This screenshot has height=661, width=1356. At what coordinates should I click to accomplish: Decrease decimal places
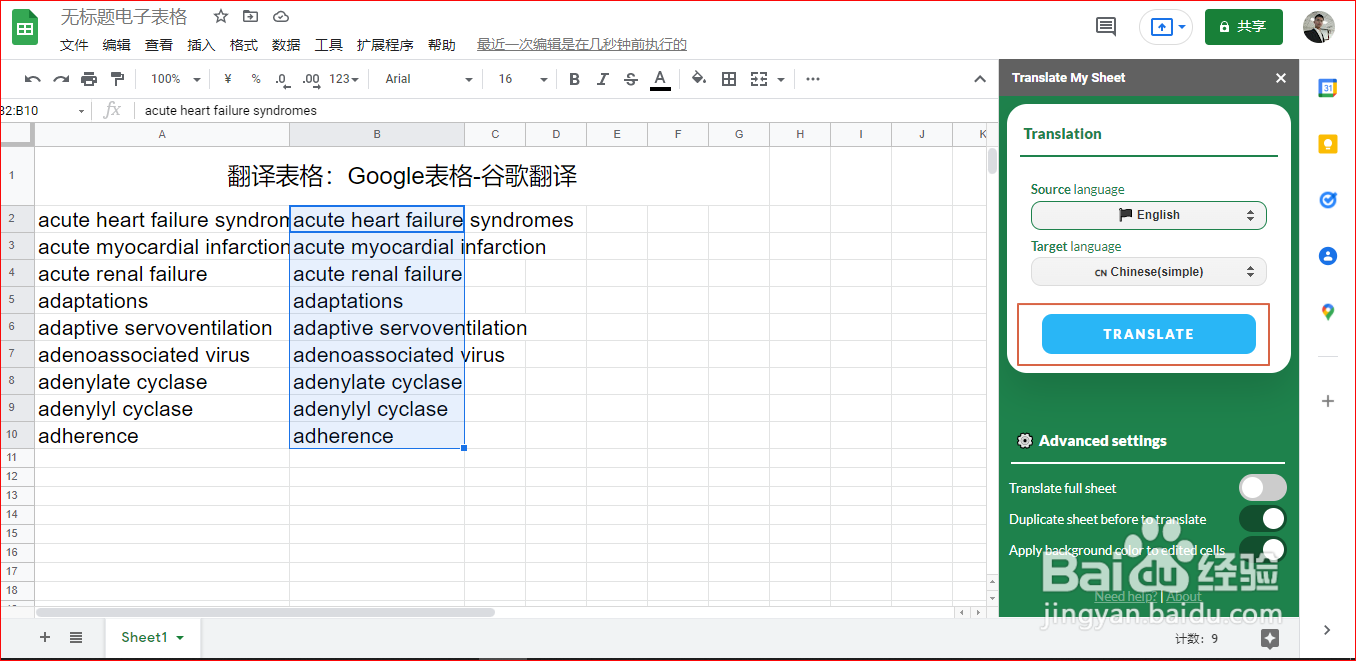282,79
